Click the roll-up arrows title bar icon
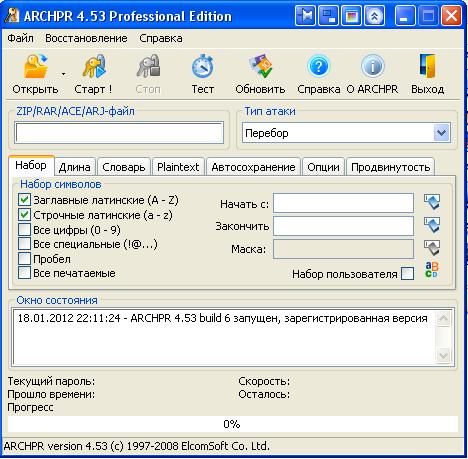Image resolution: width=468 pixels, height=459 pixels. [x=374, y=16]
